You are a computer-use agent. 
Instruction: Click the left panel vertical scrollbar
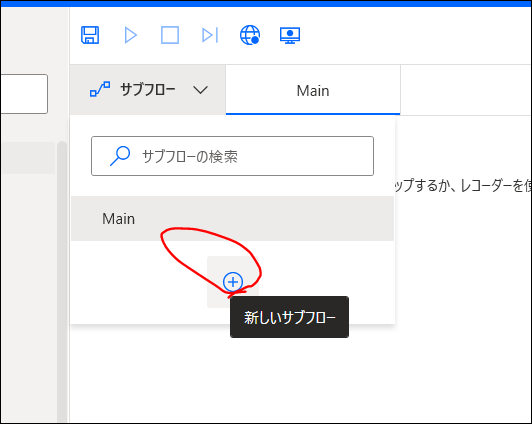[62, 282]
